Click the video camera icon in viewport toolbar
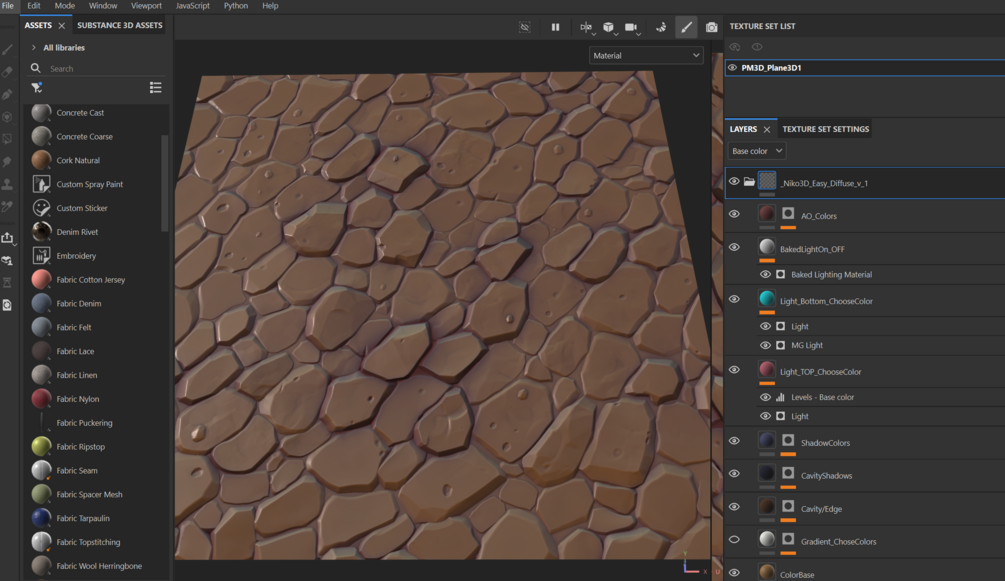 pos(631,27)
